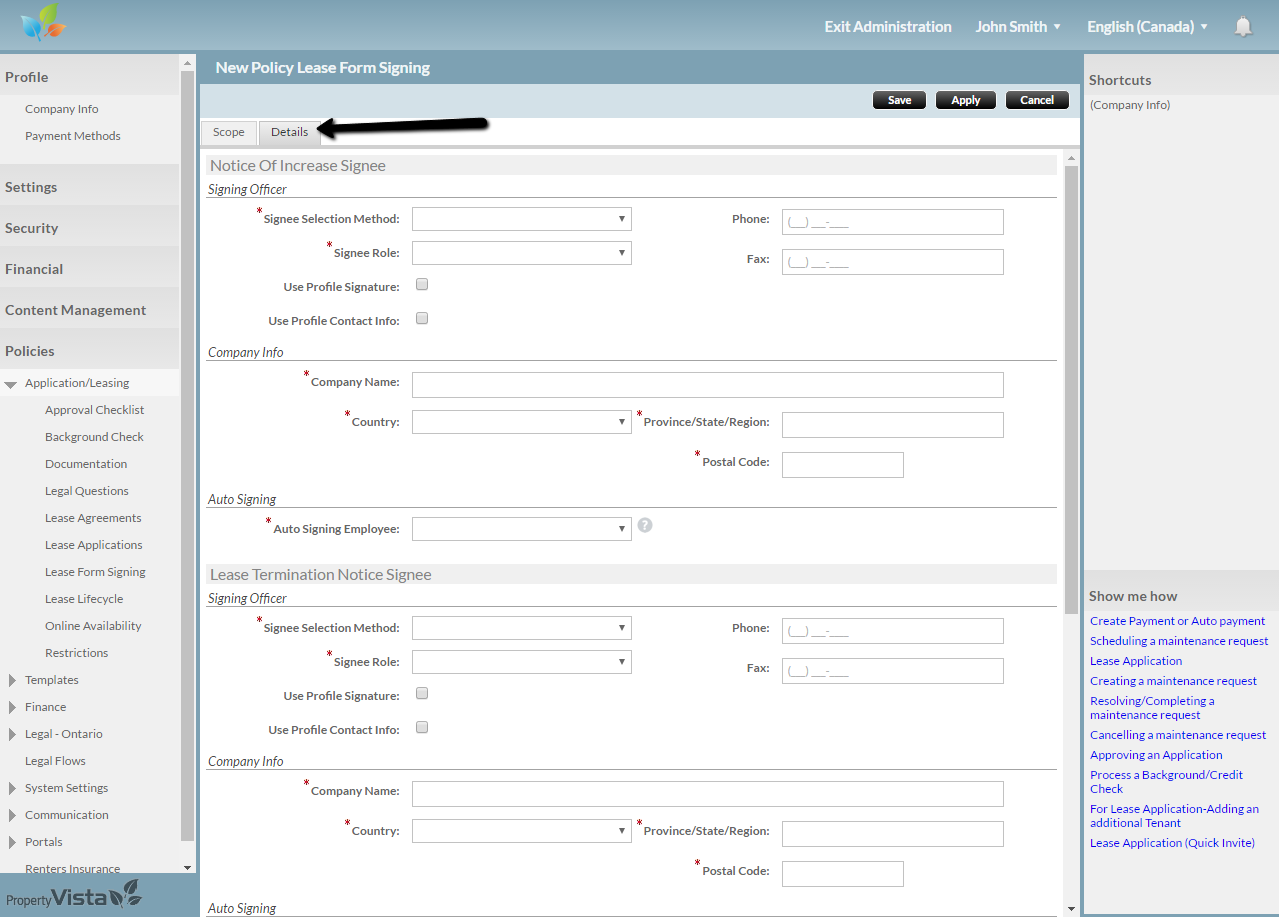Select the Details tab
This screenshot has width=1279, height=917.
point(289,132)
